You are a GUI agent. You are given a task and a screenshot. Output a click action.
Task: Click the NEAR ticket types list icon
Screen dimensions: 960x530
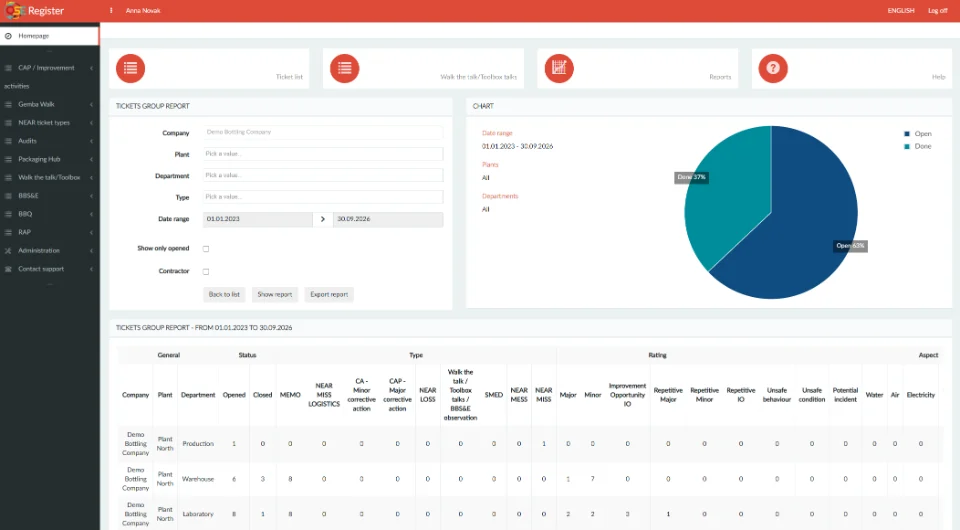point(8,123)
